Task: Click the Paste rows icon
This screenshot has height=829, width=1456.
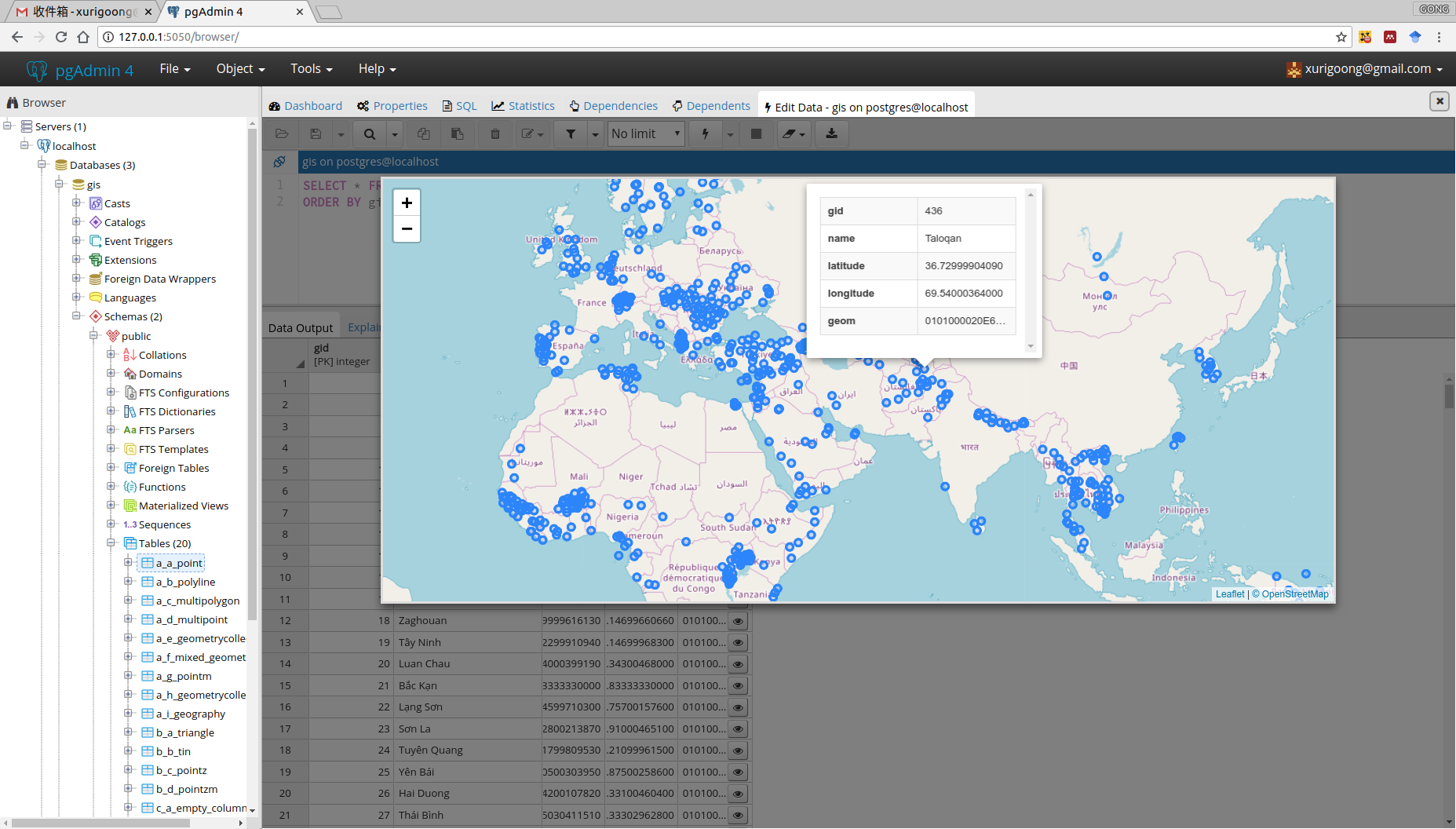Action: pos(457,134)
